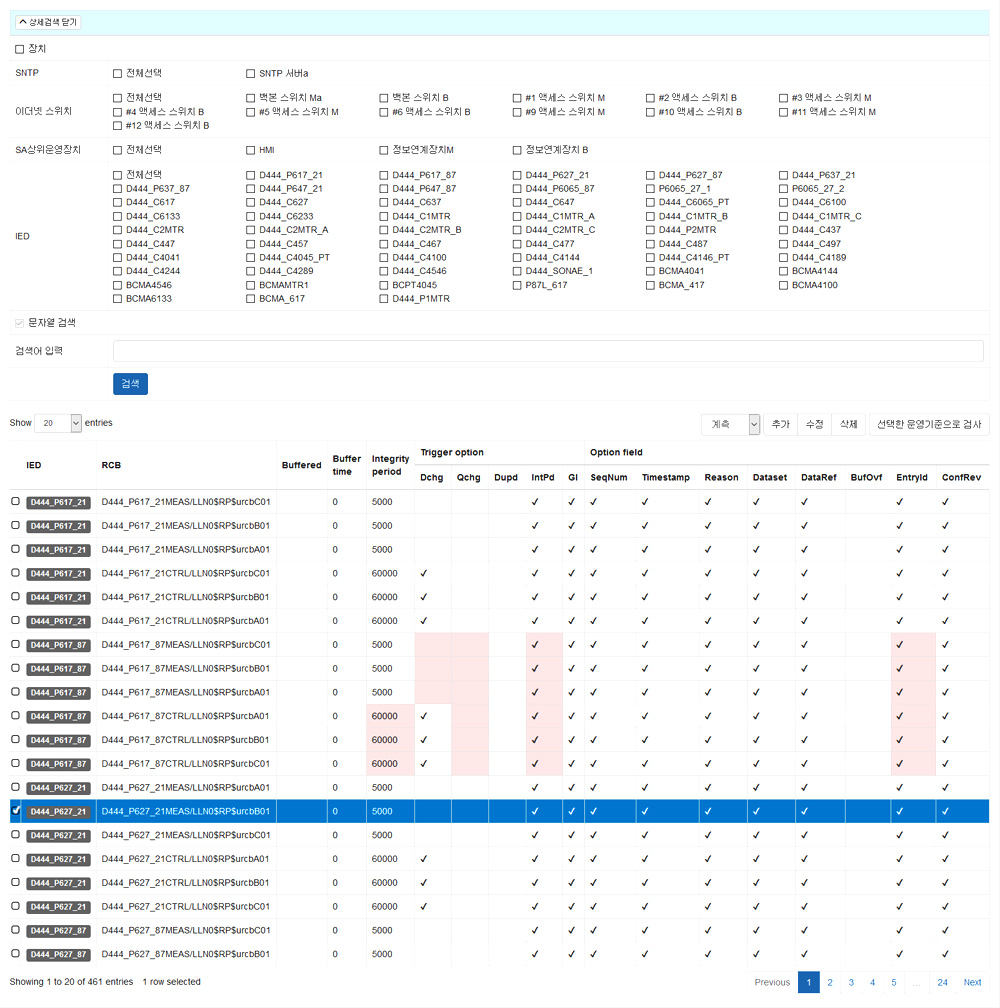Image resolution: width=1000 pixels, height=1008 pixels.
Task: Click the Timestamp column header
Action: tap(666, 478)
